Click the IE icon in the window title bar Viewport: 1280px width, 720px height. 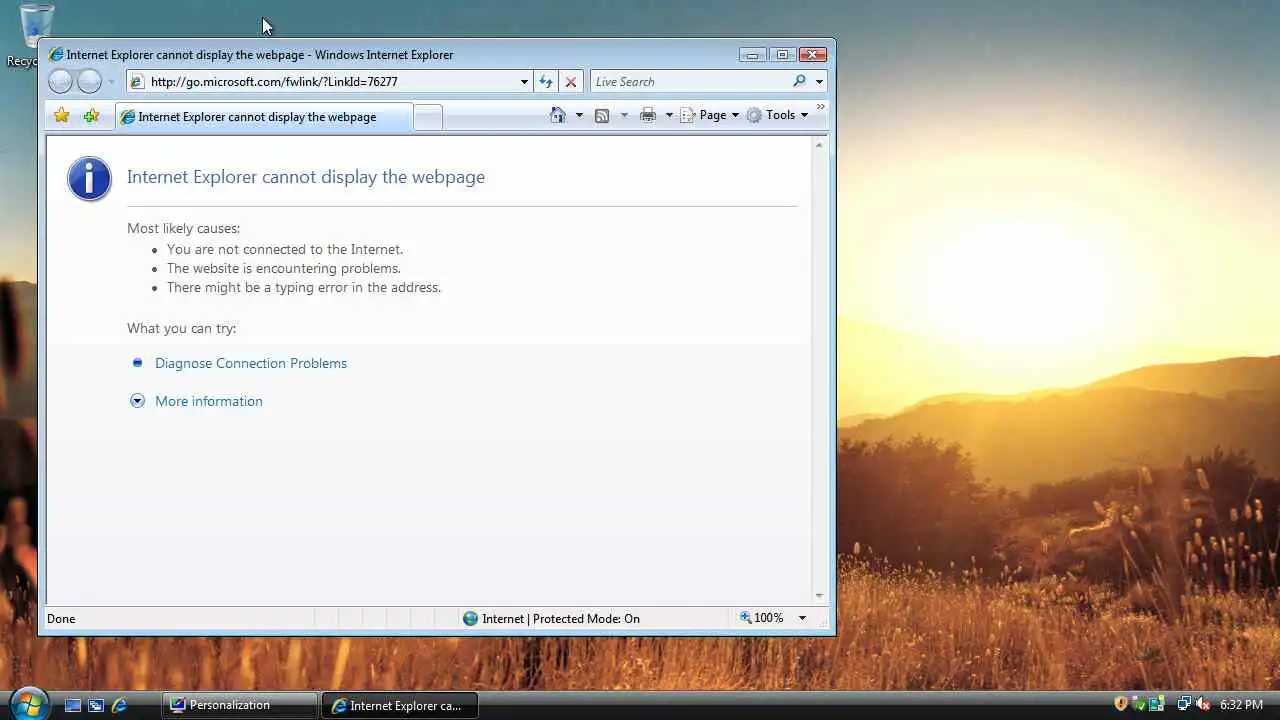(56, 55)
